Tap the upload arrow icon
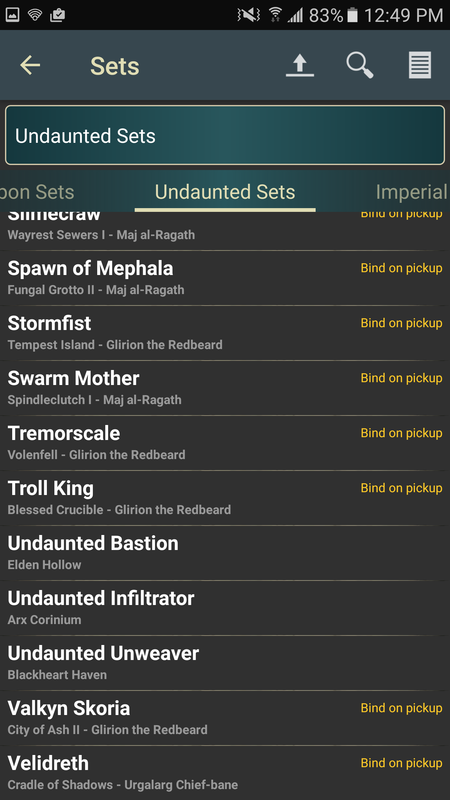This screenshot has height=800, width=450. tap(300, 65)
